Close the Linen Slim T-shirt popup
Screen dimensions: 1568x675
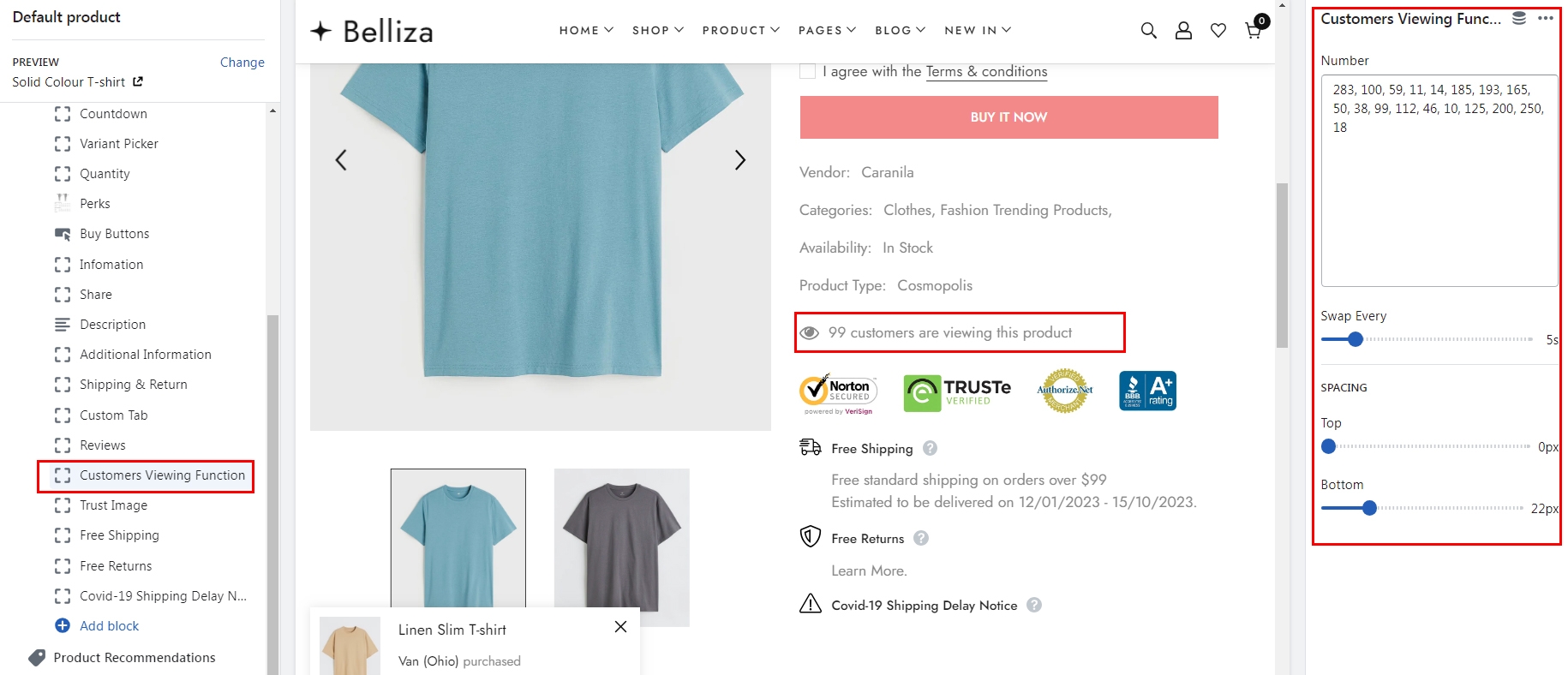[620, 627]
